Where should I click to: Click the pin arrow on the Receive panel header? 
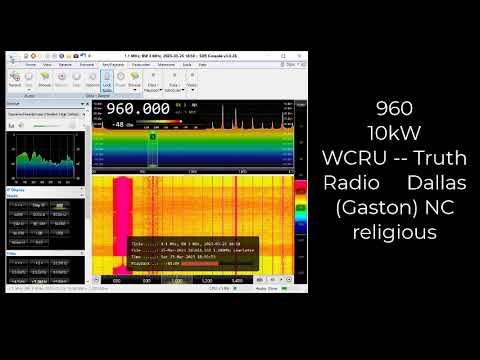coord(83,104)
